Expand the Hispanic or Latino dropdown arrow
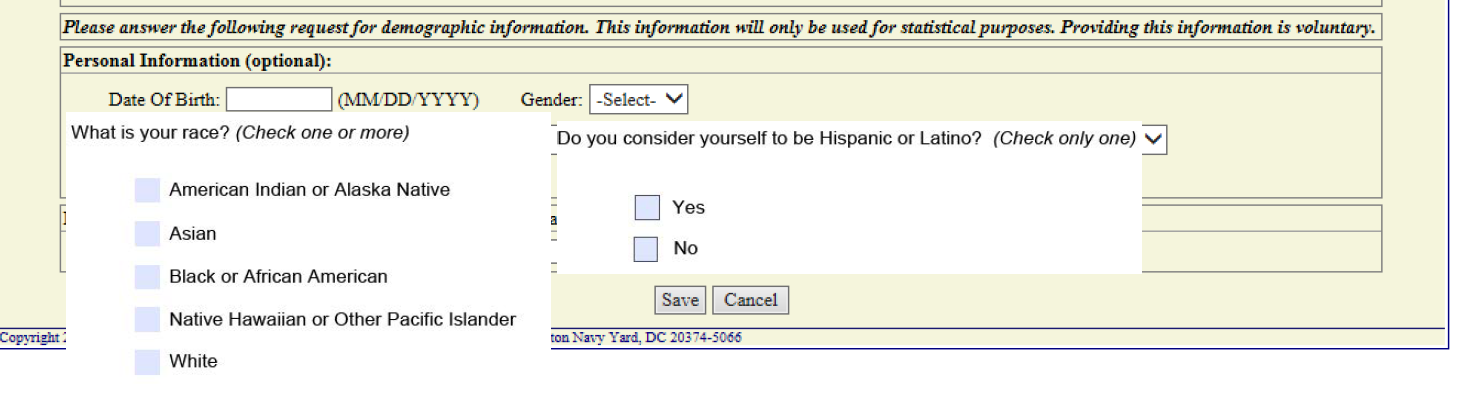This screenshot has height=418, width=1459. pos(1153,140)
